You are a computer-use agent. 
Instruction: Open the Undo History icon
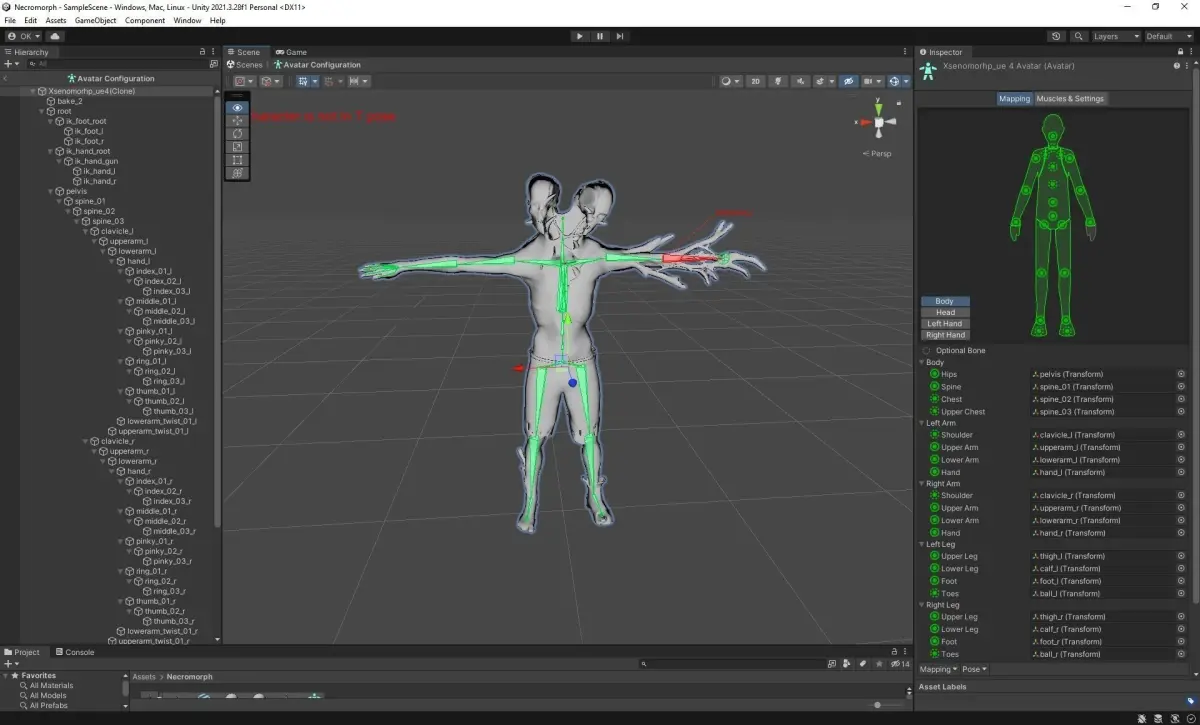click(x=1057, y=36)
